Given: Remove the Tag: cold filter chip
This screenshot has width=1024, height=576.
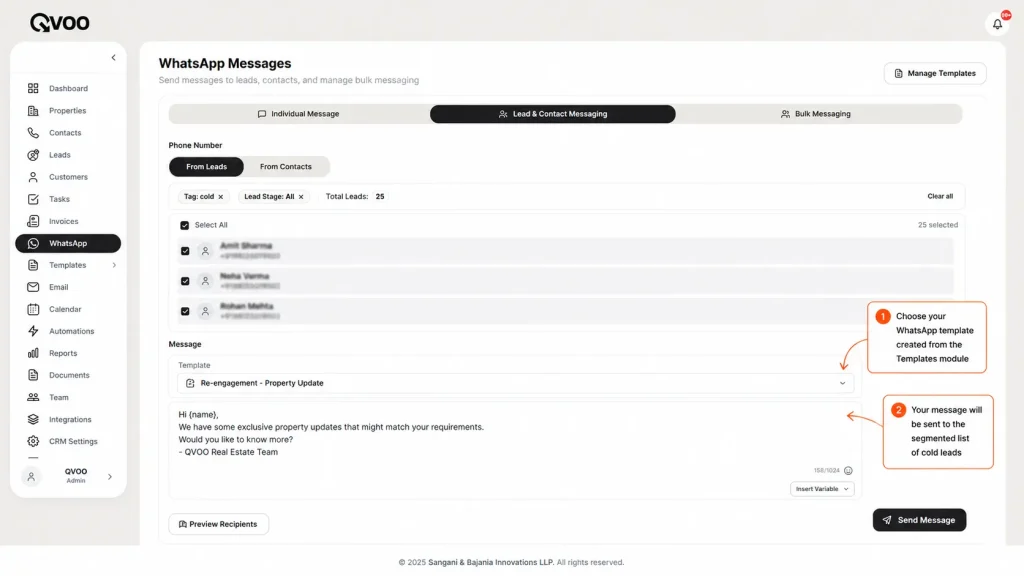Looking at the screenshot, I should pos(221,197).
